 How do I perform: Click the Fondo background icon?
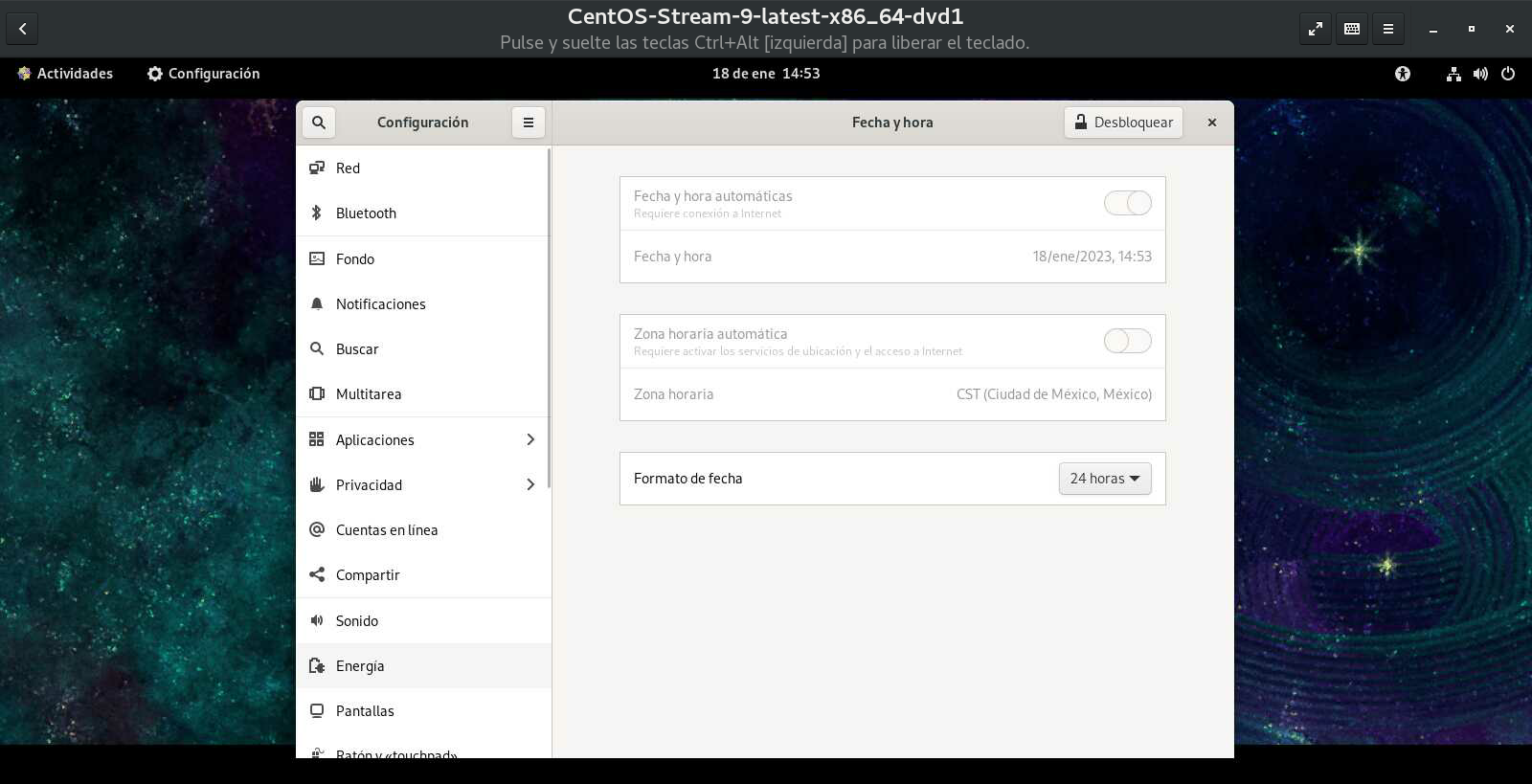tap(317, 258)
